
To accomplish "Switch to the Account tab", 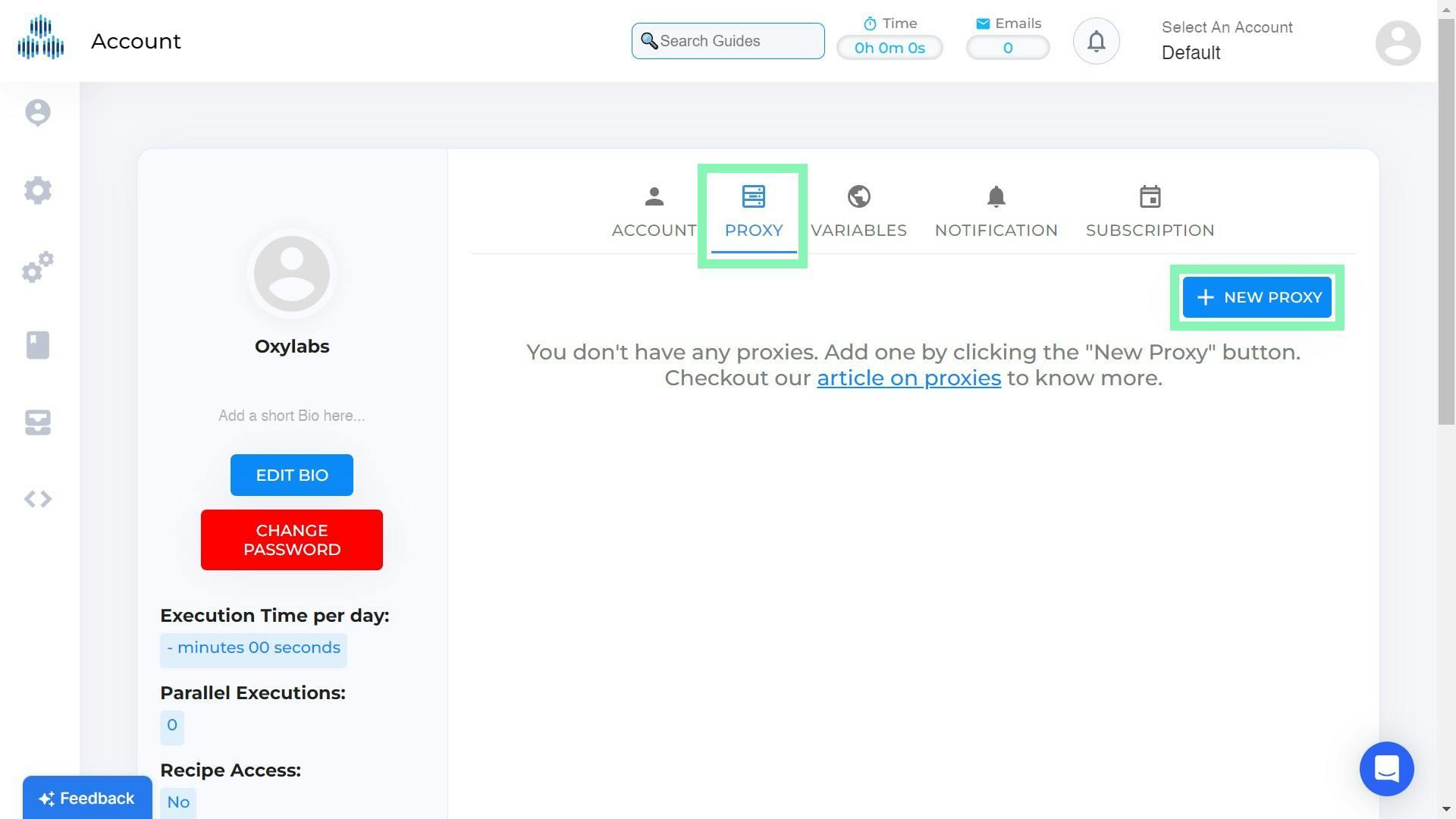I will tap(654, 213).
